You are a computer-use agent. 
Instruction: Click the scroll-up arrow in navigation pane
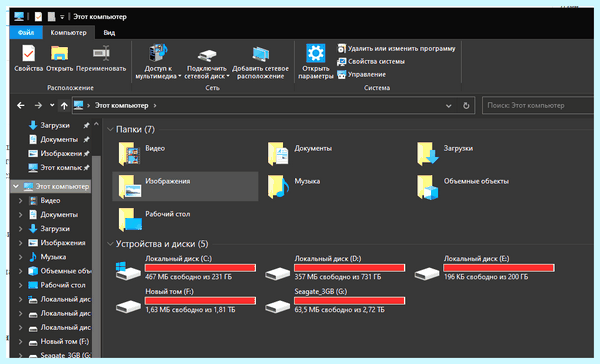click(x=96, y=124)
